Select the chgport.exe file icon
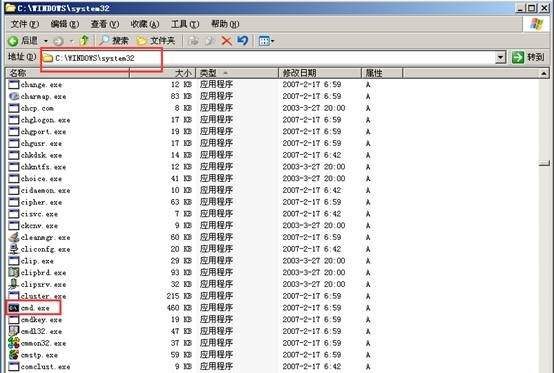This screenshot has height=373, width=554. (x=13, y=131)
